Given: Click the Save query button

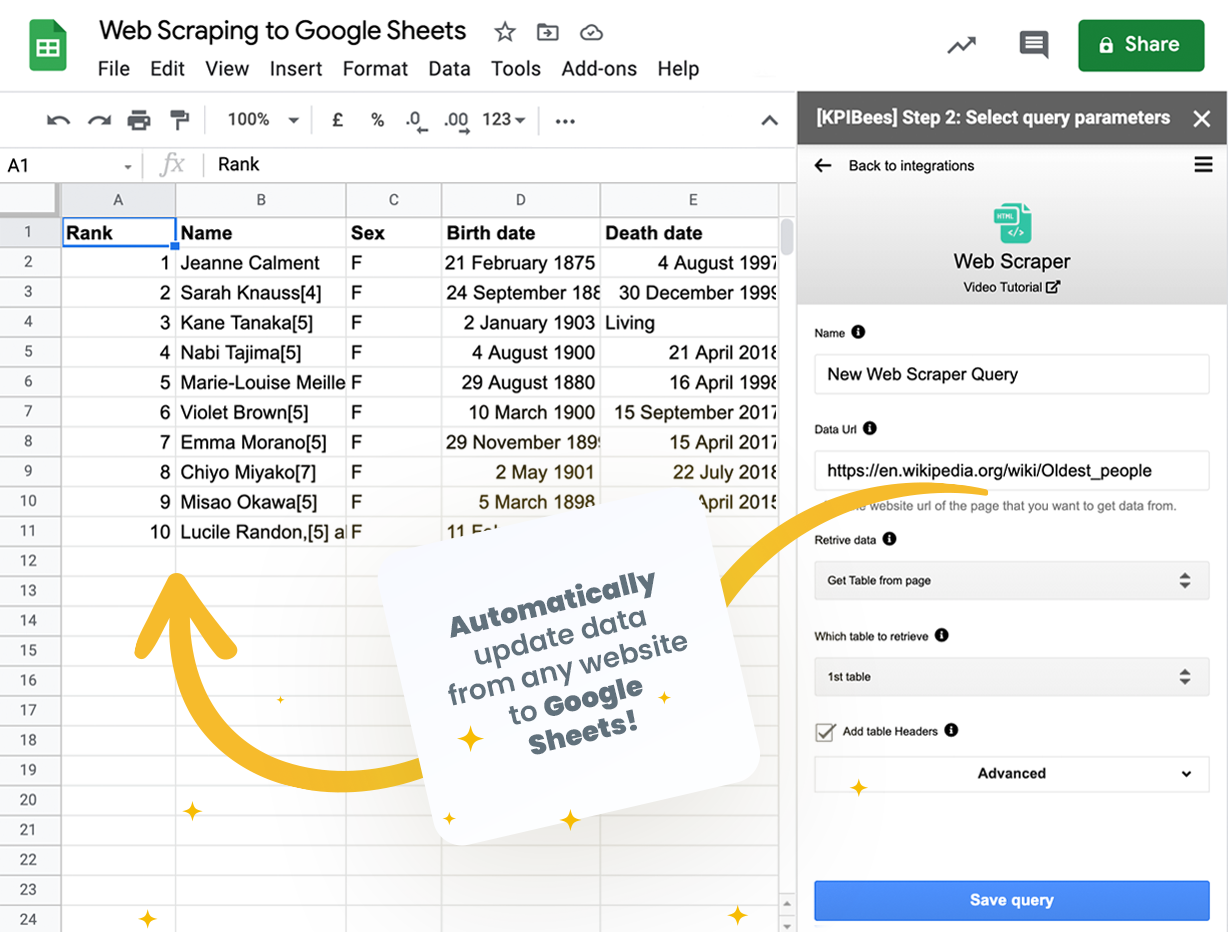Looking at the screenshot, I should [1012, 900].
